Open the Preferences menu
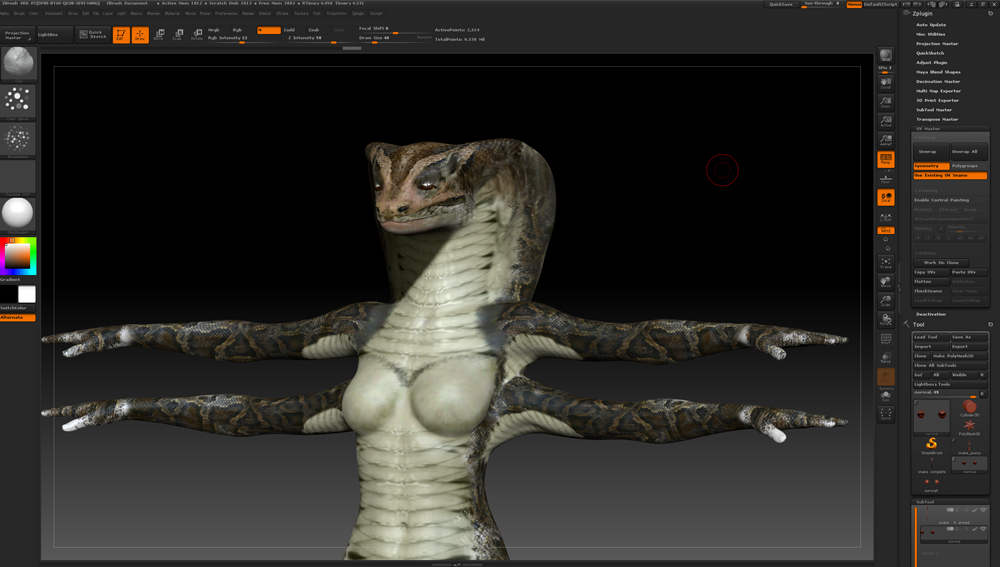1000x567 pixels. 226,14
